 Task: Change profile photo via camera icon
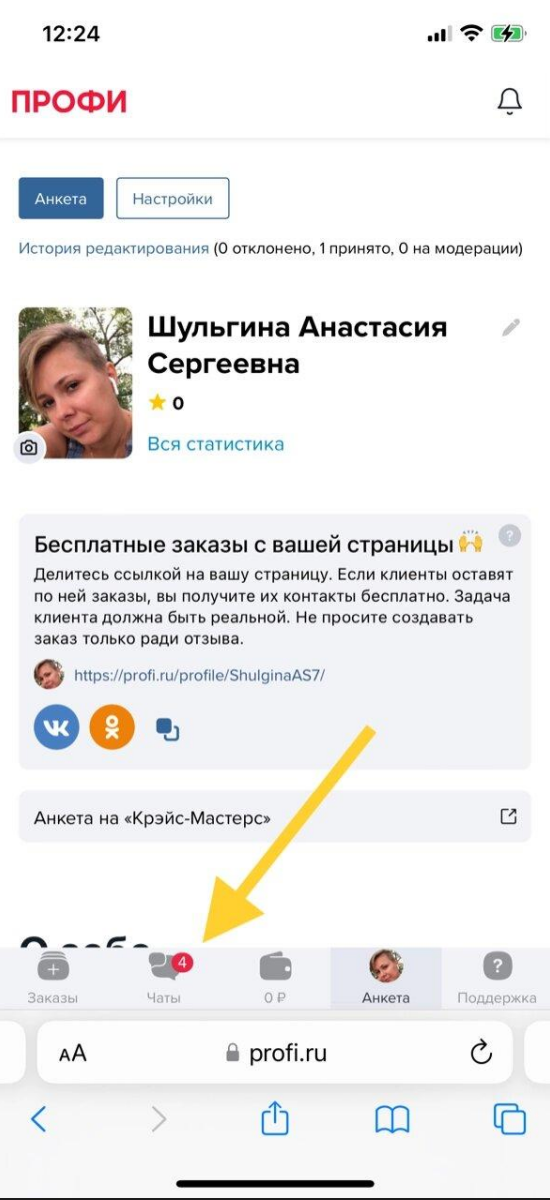click(29, 448)
